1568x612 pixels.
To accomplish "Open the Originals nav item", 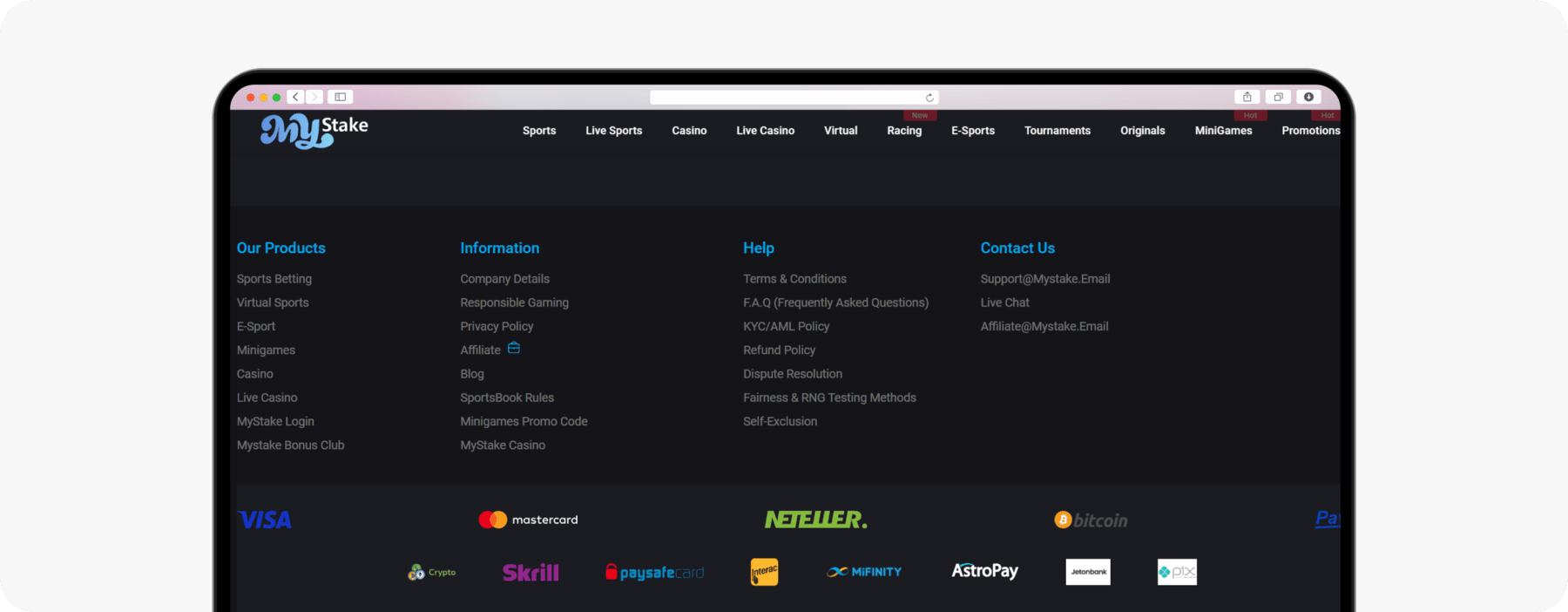I will click(x=1143, y=131).
